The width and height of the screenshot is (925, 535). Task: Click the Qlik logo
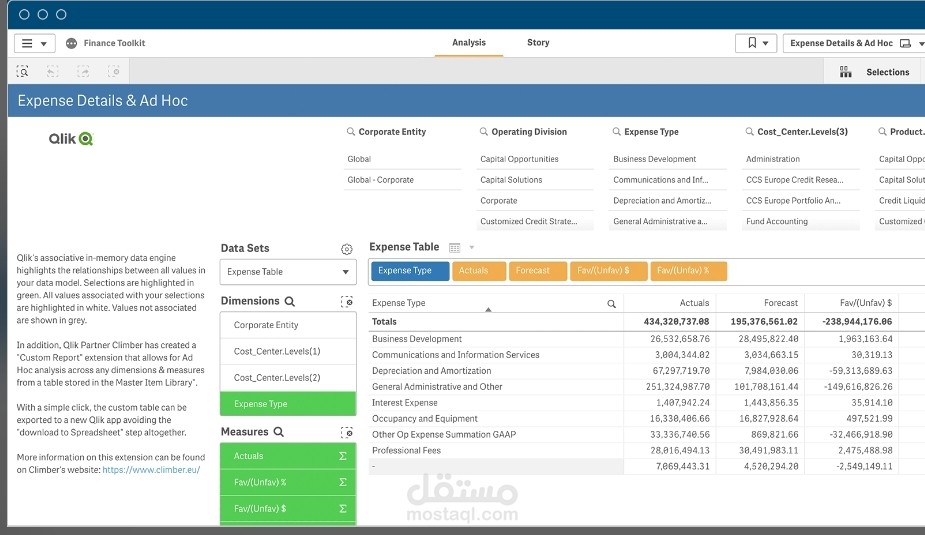click(x=71, y=139)
